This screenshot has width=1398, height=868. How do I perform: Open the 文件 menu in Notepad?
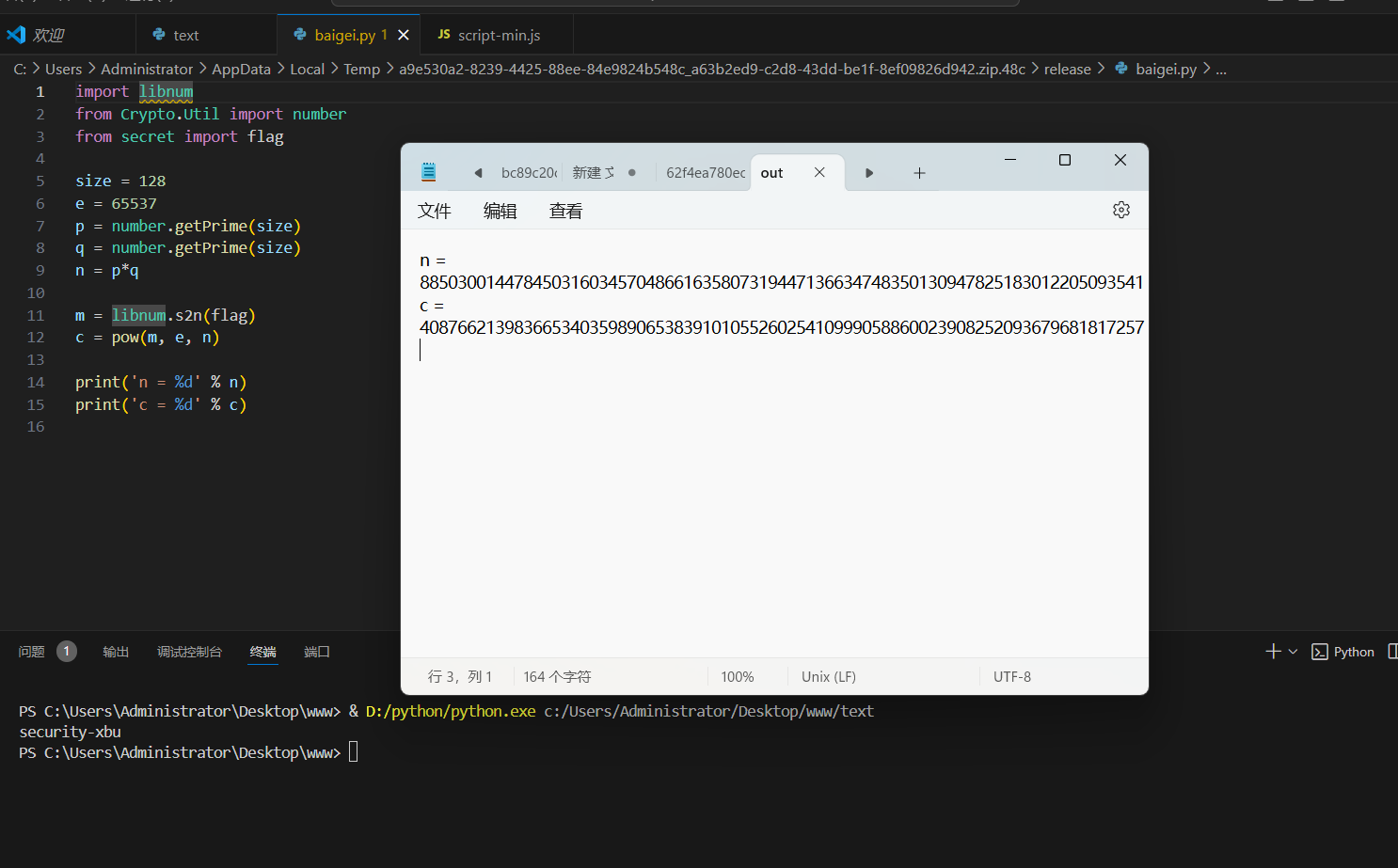point(435,211)
